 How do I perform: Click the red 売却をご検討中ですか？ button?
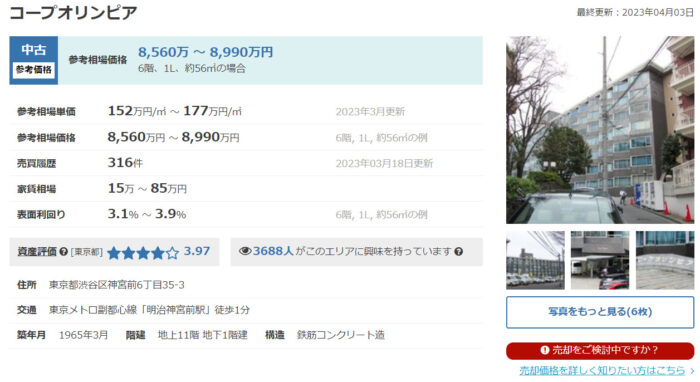[x=600, y=350]
